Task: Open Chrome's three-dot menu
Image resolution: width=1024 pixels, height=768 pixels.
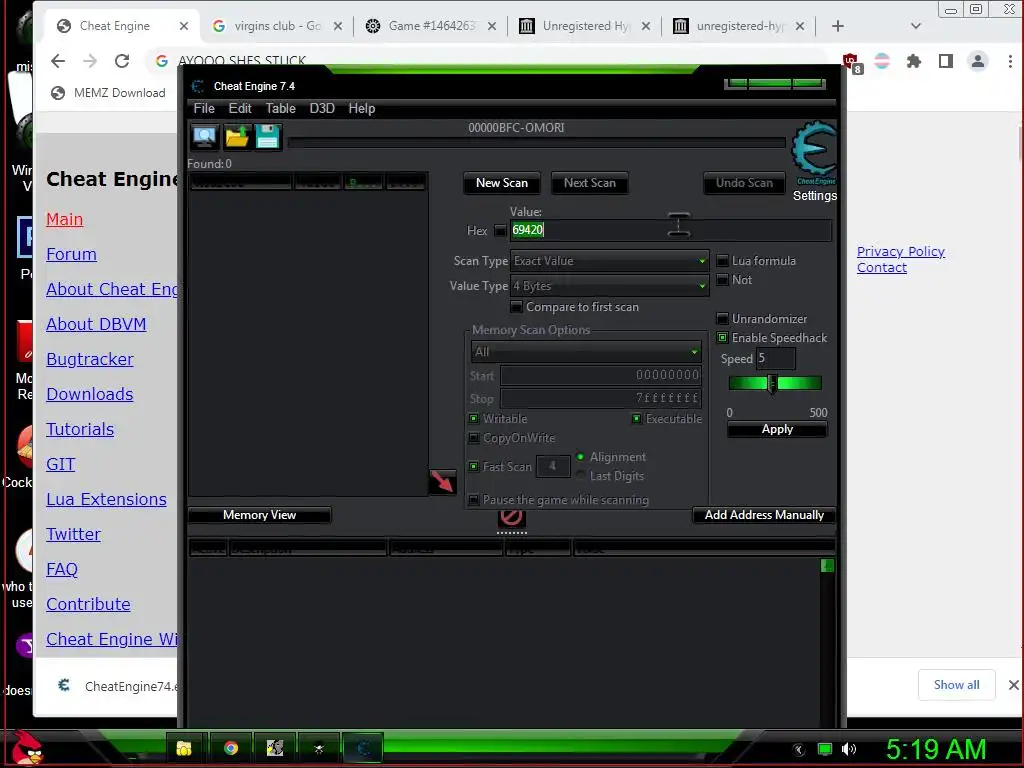Action: (x=1010, y=61)
